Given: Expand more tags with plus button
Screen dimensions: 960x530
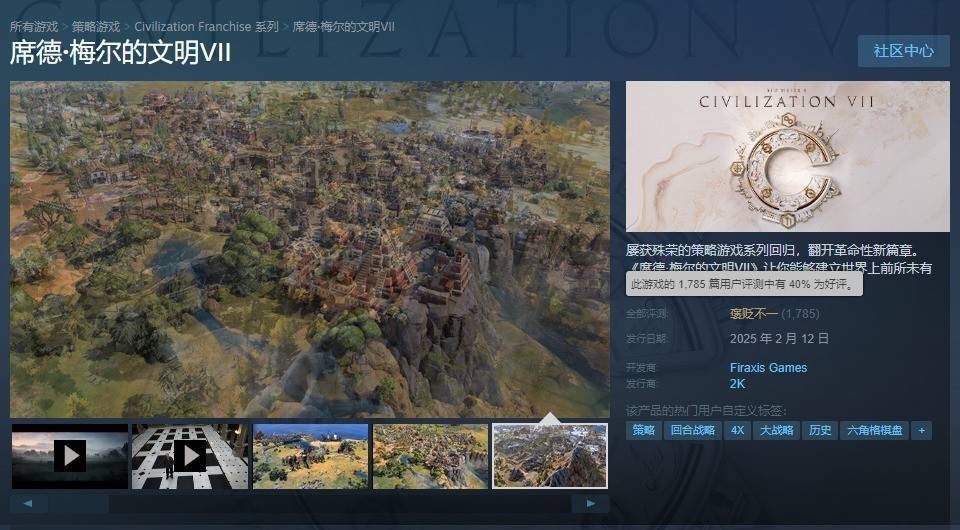Looking at the screenshot, I should (921, 430).
